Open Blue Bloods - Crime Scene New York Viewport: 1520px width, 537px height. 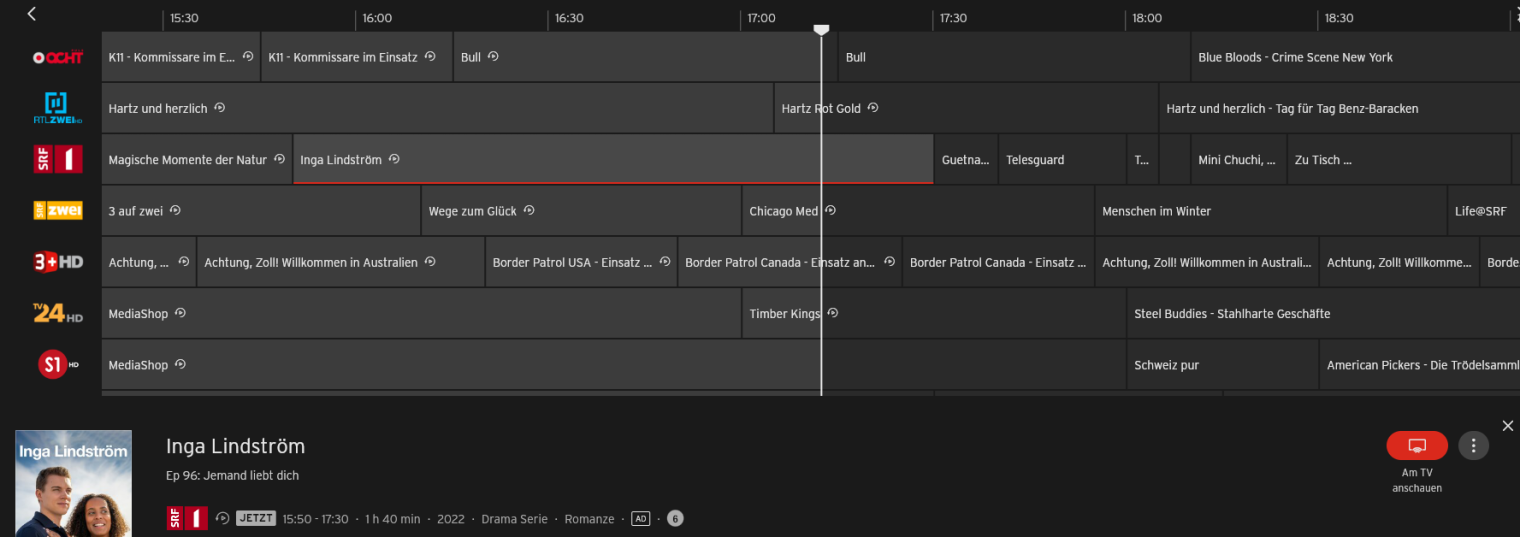click(1295, 58)
